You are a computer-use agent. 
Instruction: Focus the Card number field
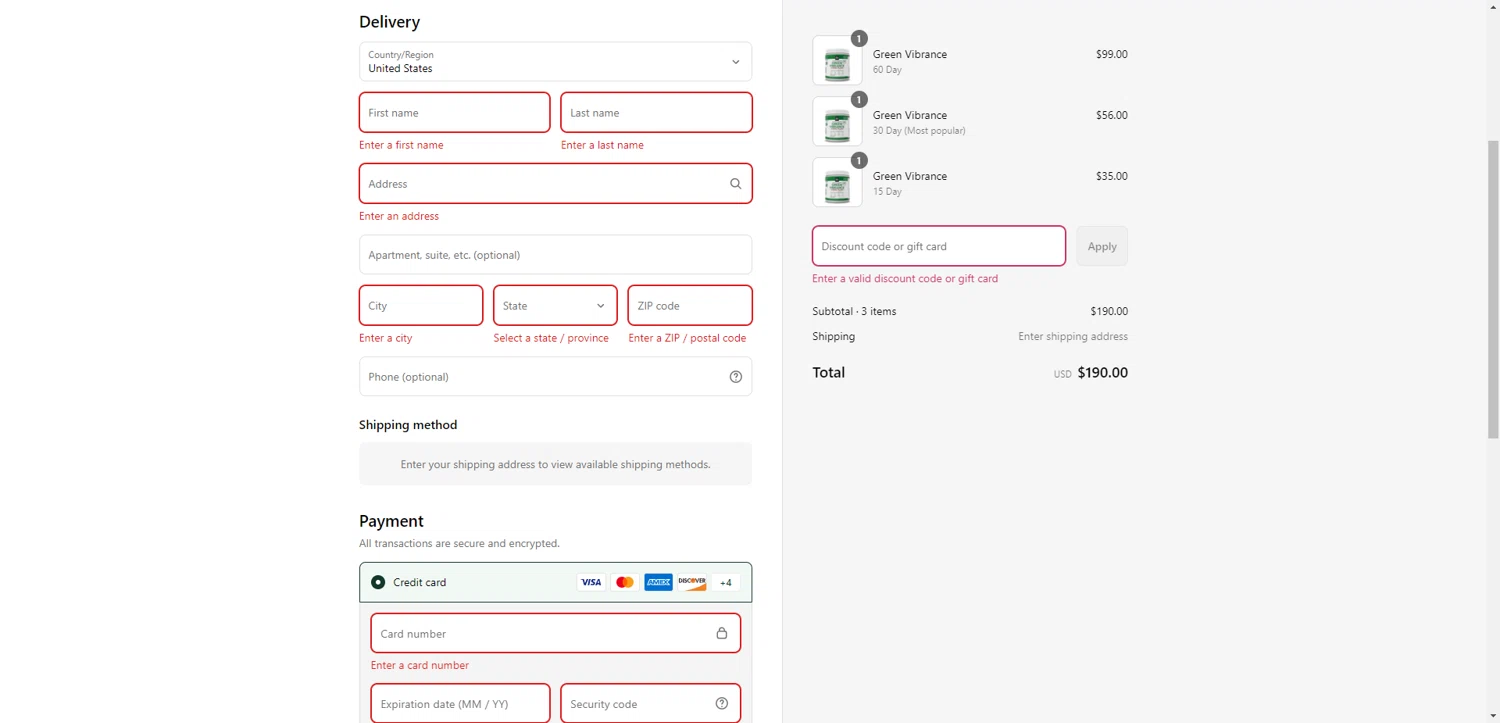[x=556, y=633]
